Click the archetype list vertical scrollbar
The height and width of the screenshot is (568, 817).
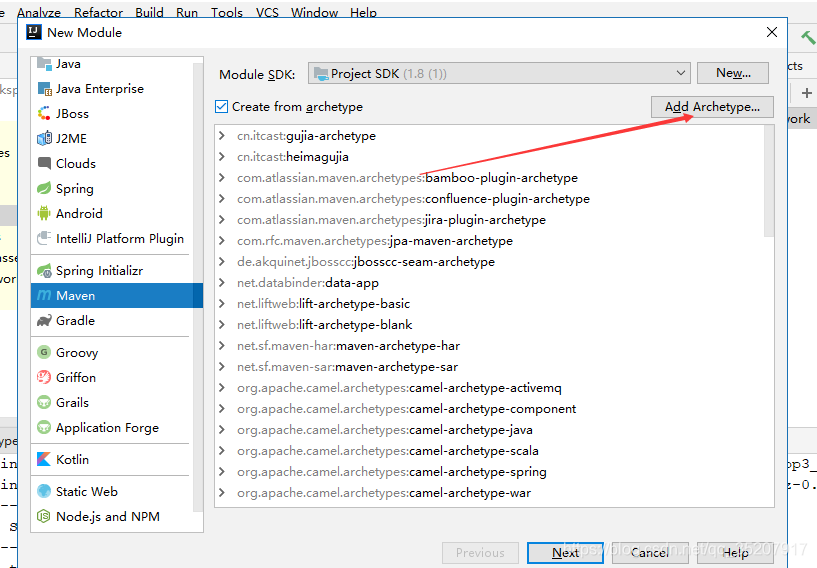(x=769, y=182)
